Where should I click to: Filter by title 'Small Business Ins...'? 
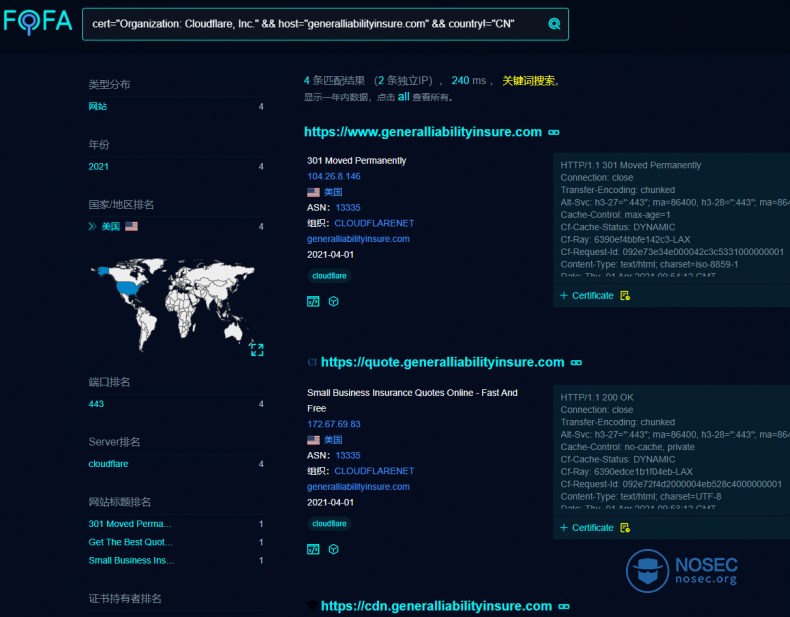pos(131,560)
